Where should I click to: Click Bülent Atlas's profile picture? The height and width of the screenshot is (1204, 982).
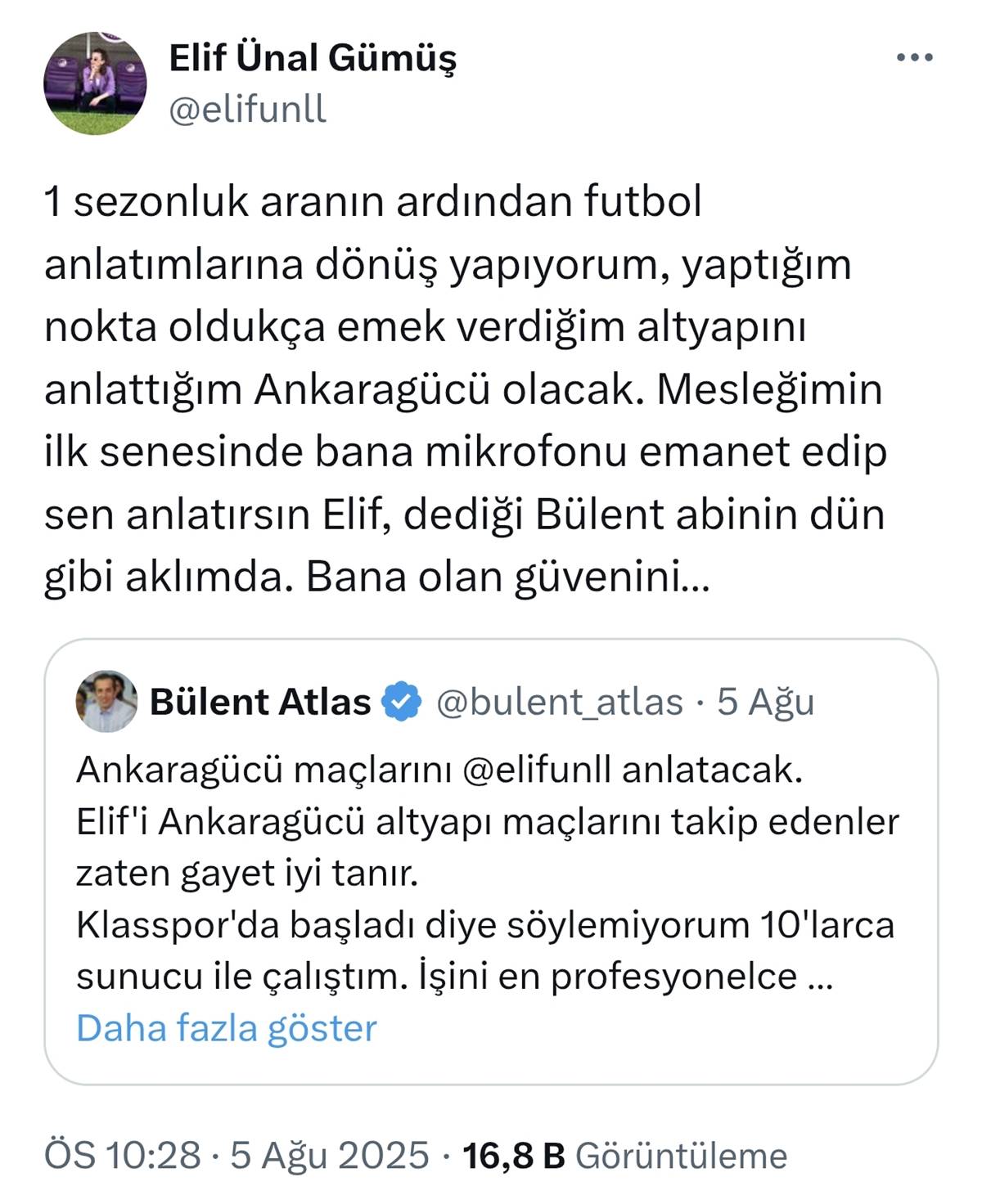coord(106,702)
